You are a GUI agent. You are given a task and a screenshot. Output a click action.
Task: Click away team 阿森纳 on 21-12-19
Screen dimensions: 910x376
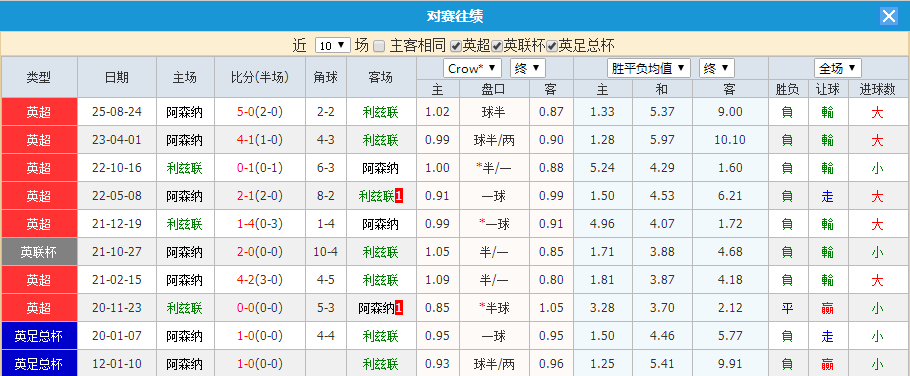coord(381,224)
